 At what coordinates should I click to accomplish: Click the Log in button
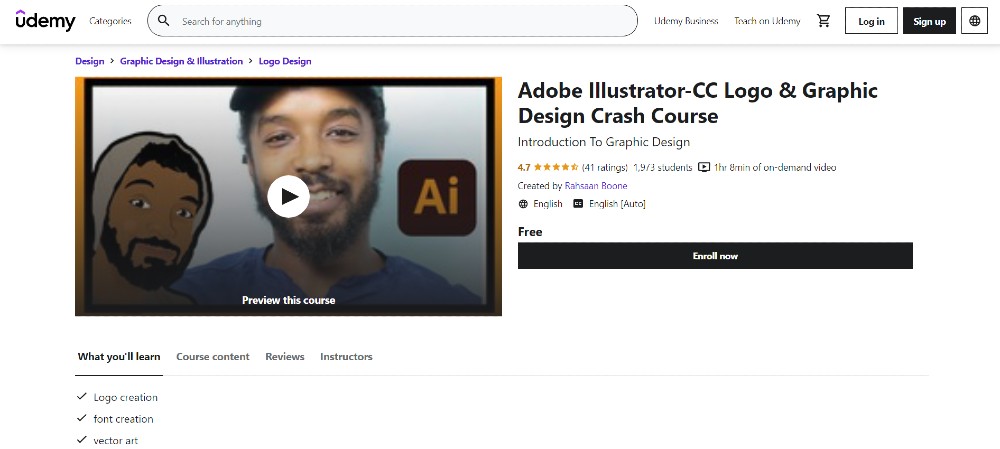pyautogui.click(x=871, y=21)
